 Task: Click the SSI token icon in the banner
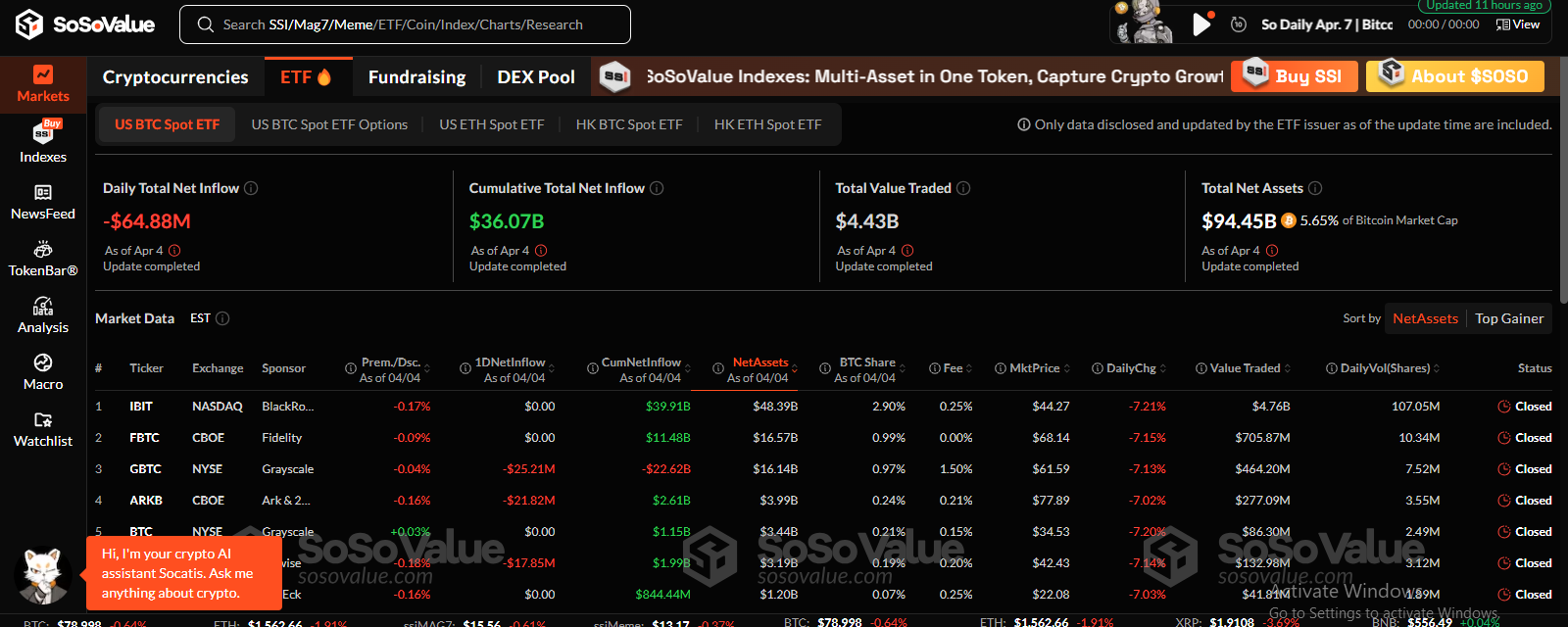(614, 76)
